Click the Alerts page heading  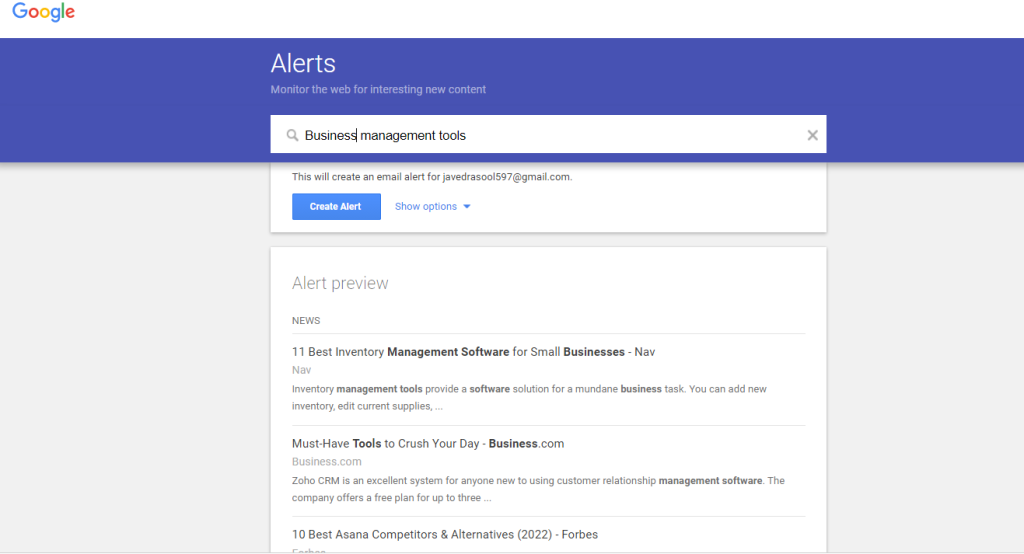click(303, 63)
